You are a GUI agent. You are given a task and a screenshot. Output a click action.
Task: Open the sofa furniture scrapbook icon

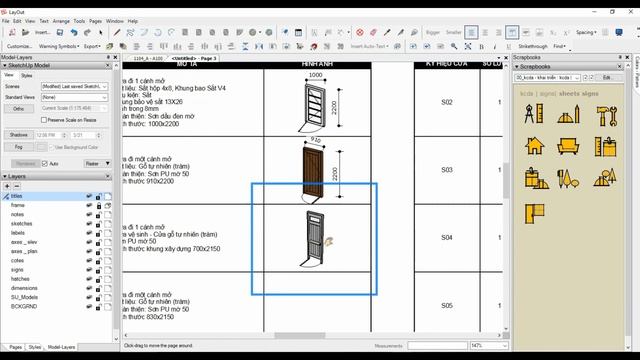click(x=568, y=146)
